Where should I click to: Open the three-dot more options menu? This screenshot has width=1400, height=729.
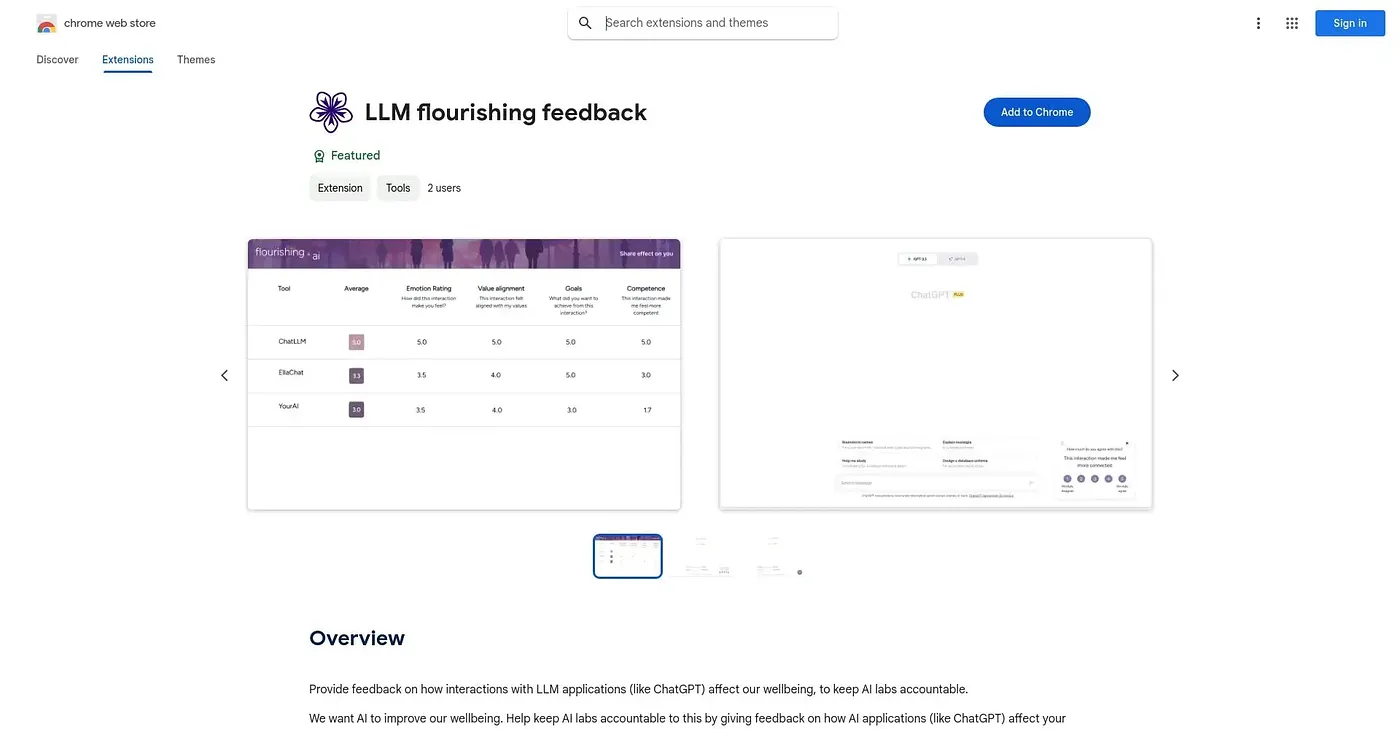[x=1258, y=23]
